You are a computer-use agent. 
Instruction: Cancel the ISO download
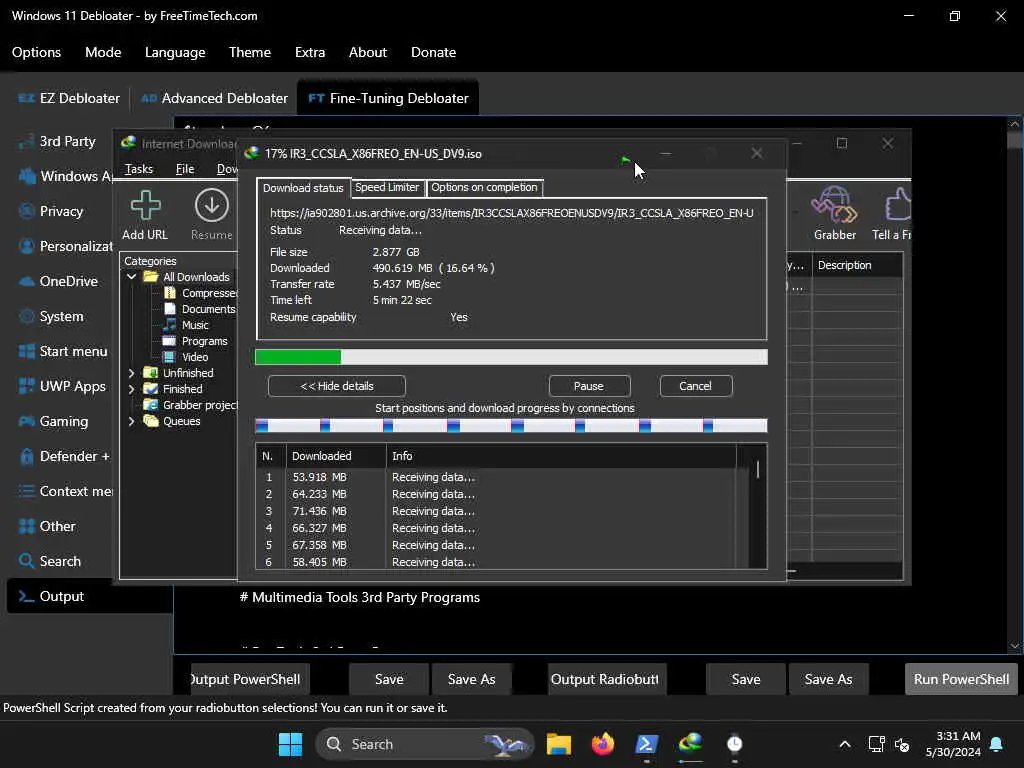pyautogui.click(x=696, y=386)
